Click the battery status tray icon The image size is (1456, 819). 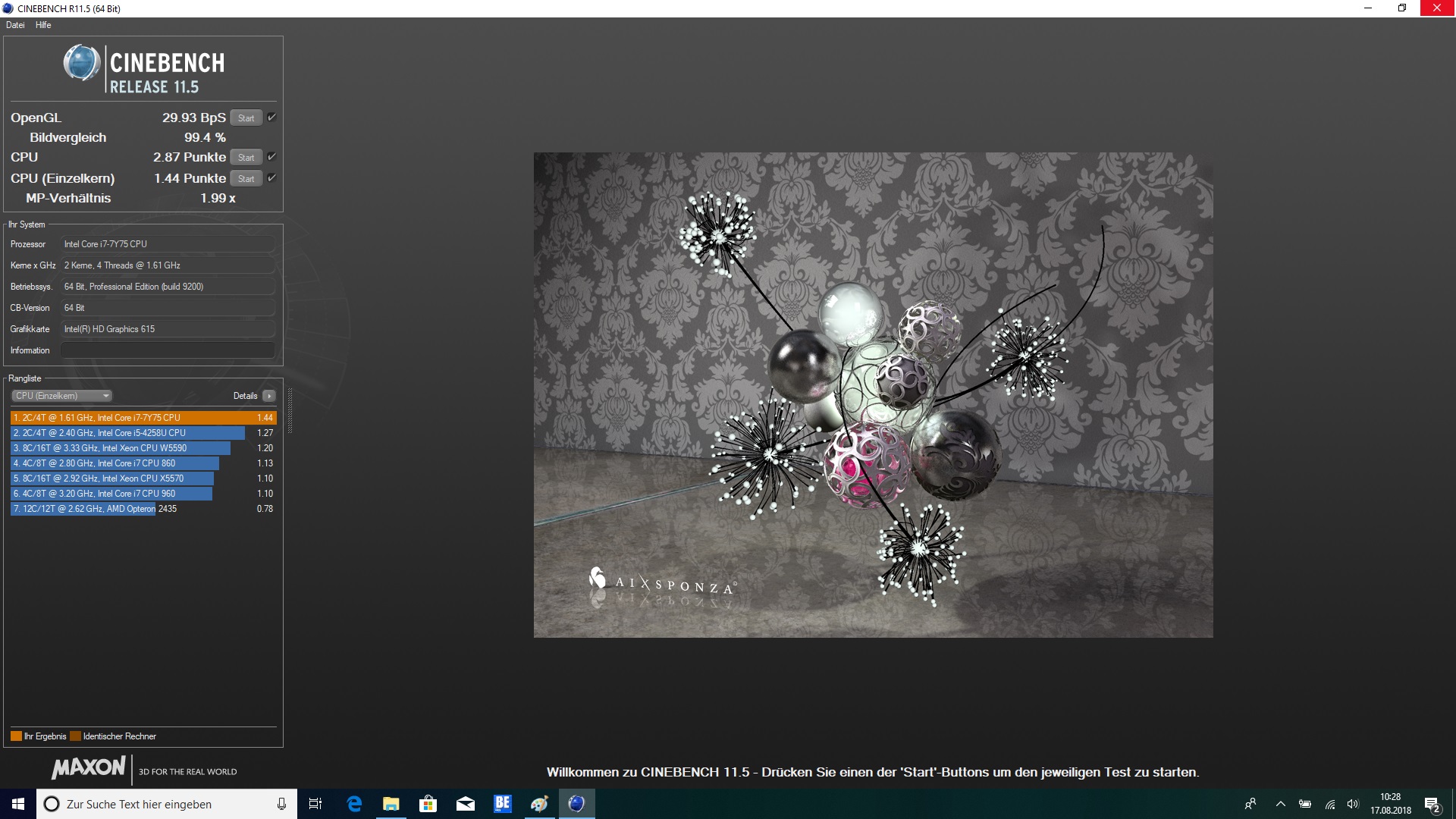pos(1305,804)
